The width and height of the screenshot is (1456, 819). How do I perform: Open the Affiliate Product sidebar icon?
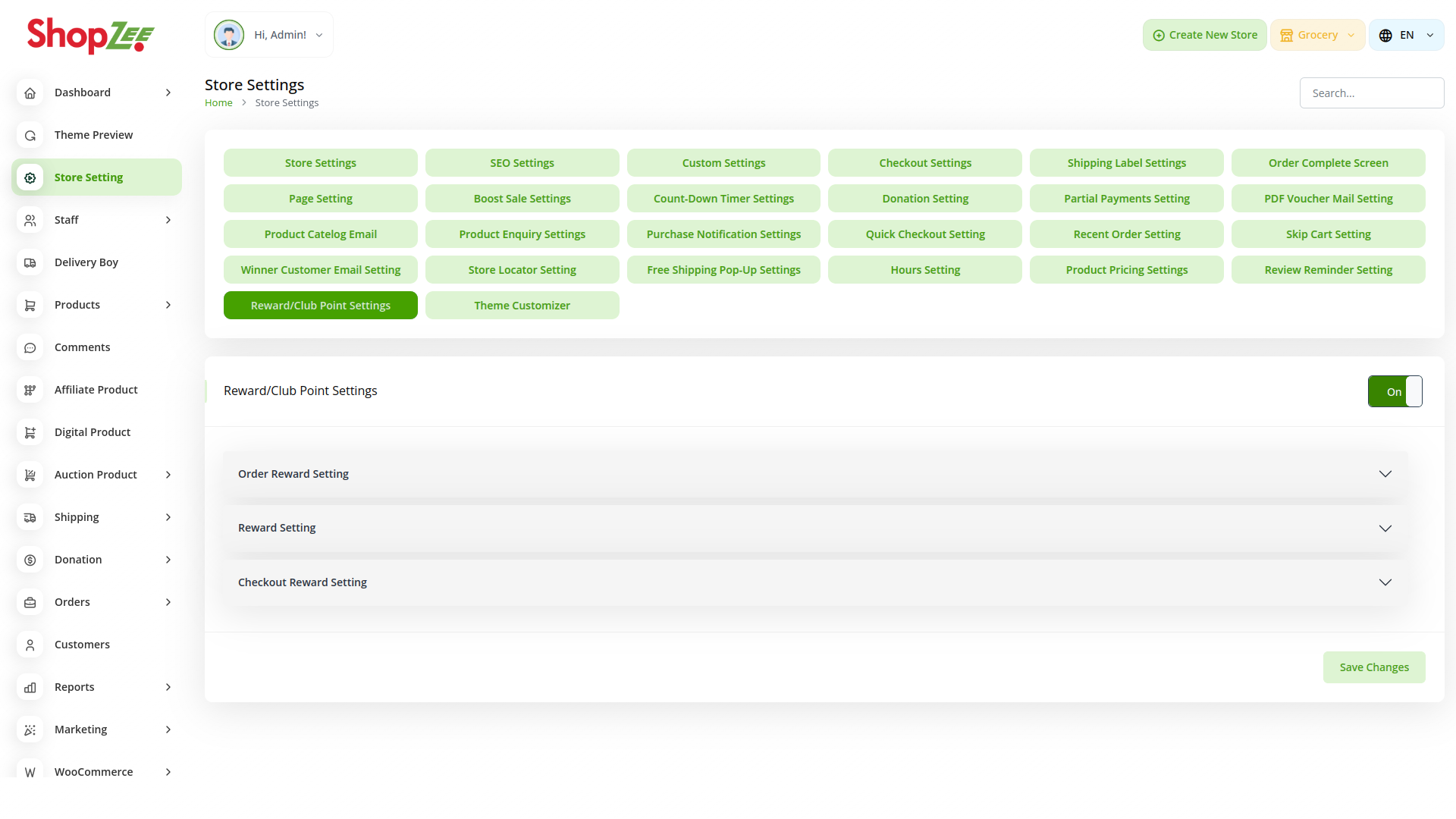(30, 390)
